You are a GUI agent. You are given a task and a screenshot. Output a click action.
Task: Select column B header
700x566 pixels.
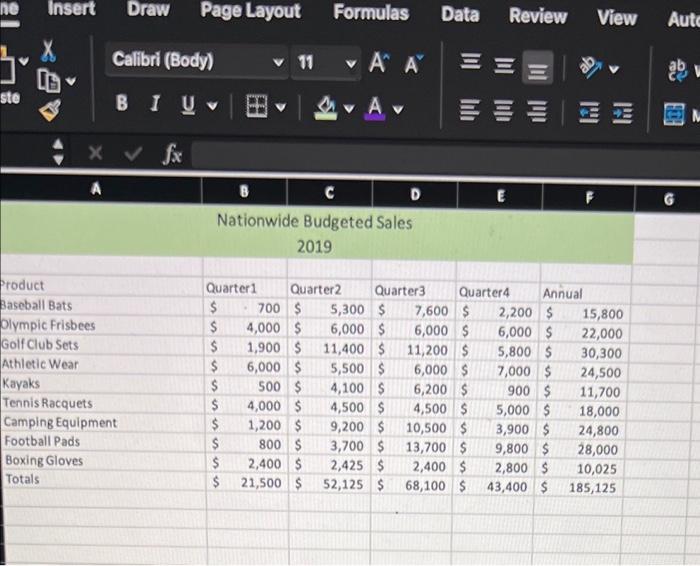coord(244,191)
